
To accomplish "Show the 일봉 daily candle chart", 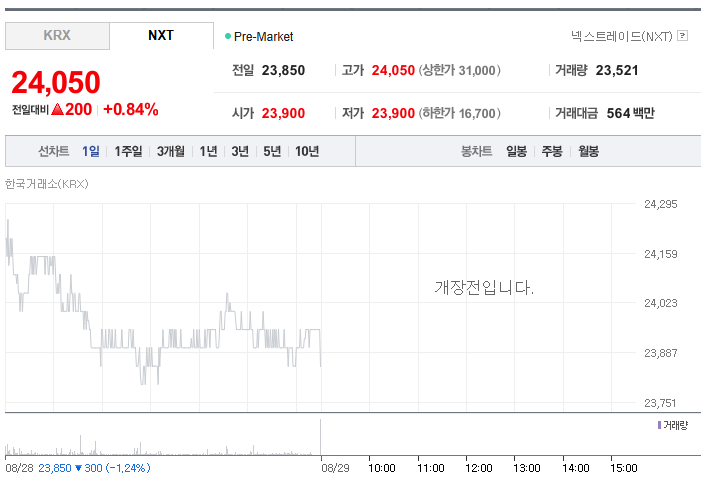I will point(516,152).
